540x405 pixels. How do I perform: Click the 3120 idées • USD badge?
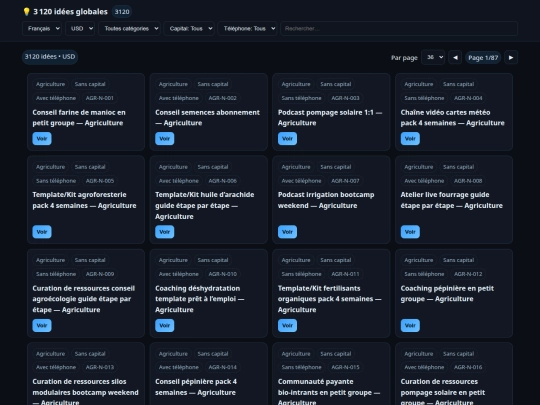pos(50,57)
